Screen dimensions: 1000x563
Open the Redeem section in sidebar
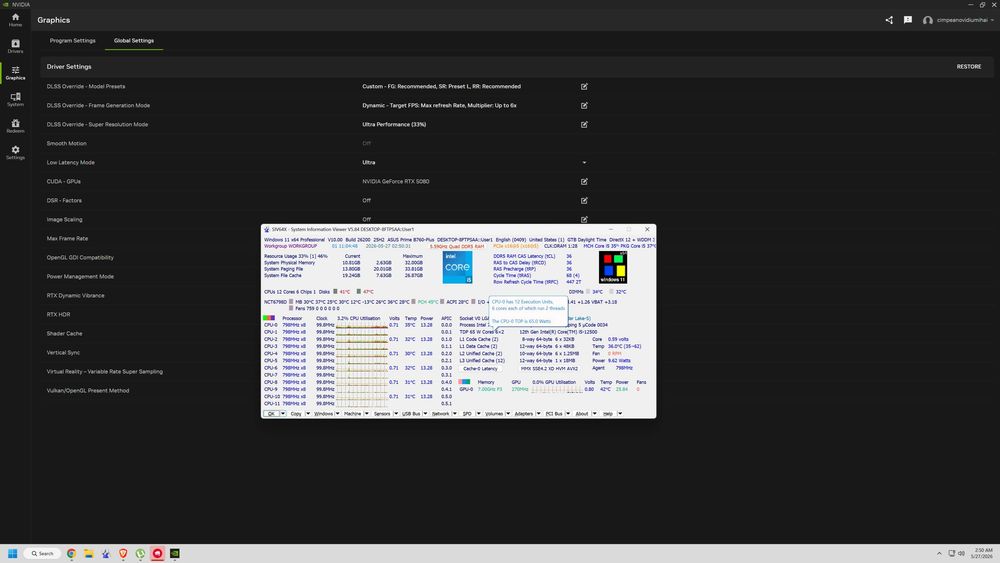15,126
